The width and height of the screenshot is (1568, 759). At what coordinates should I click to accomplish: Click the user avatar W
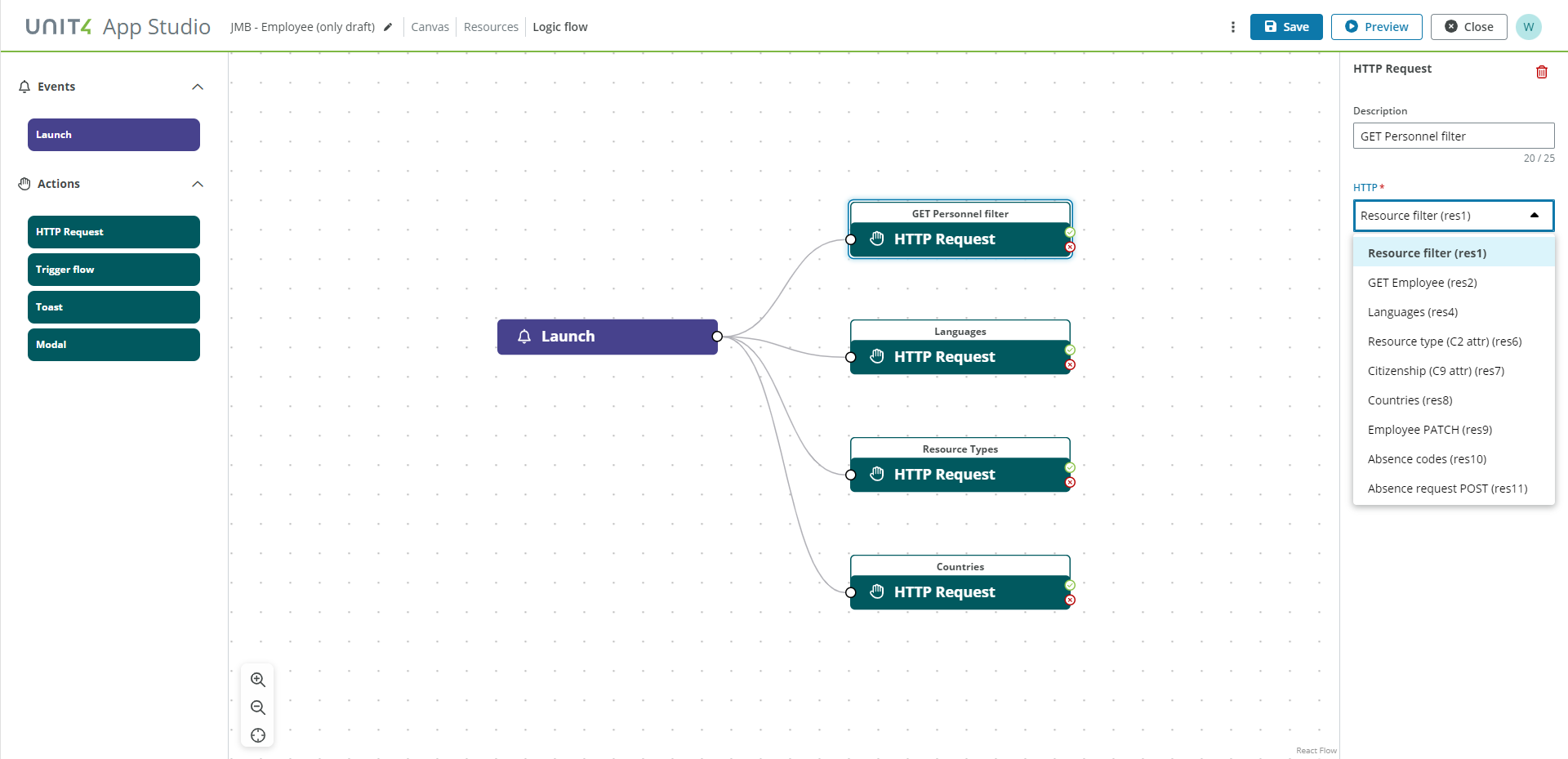1529,27
